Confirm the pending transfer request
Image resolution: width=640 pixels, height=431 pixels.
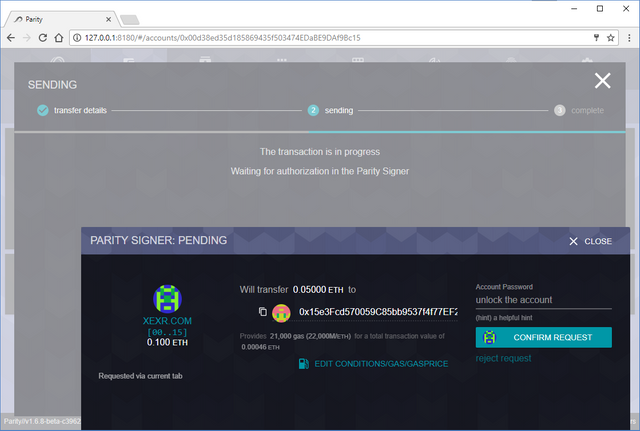pyautogui.click(x=544, y=338)
